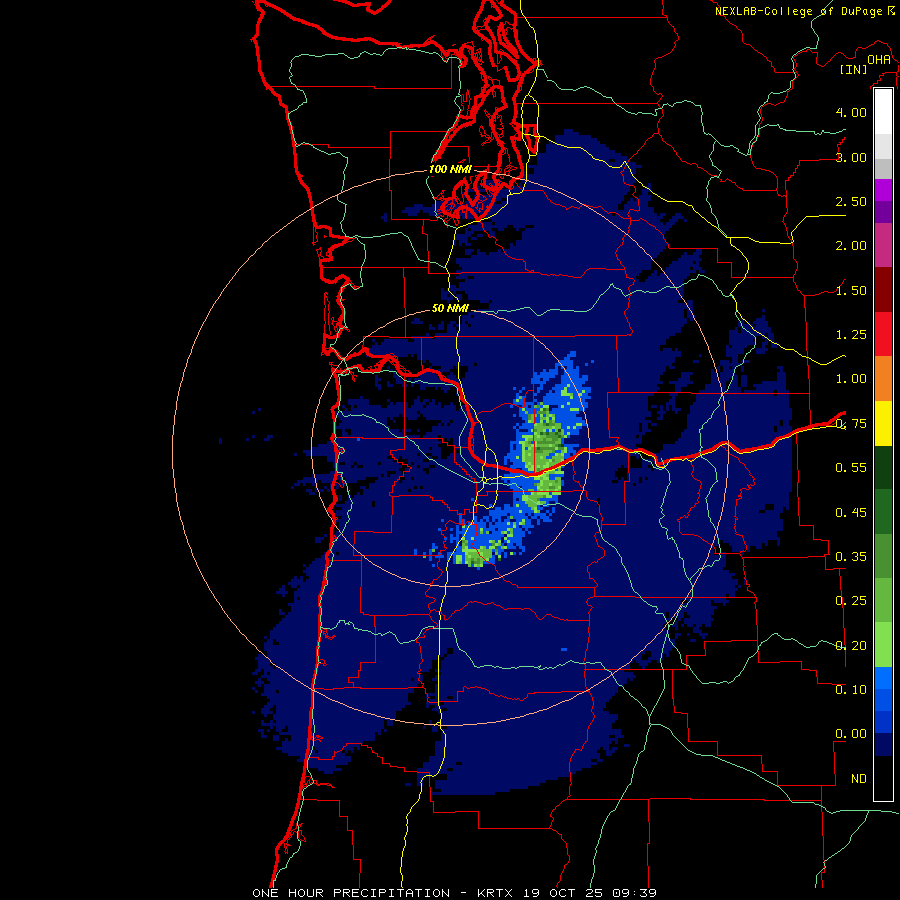Click the 0.45 legend value
The width and height of the screenshot is (900, 900).
[851, 512]
